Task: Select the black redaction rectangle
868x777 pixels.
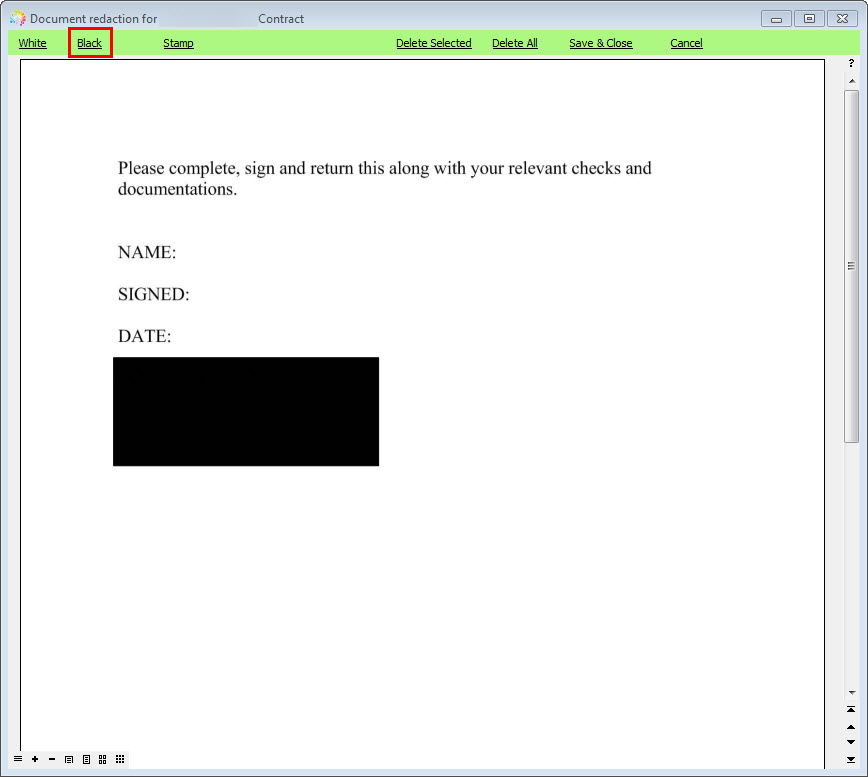Action: click(246, 411)
